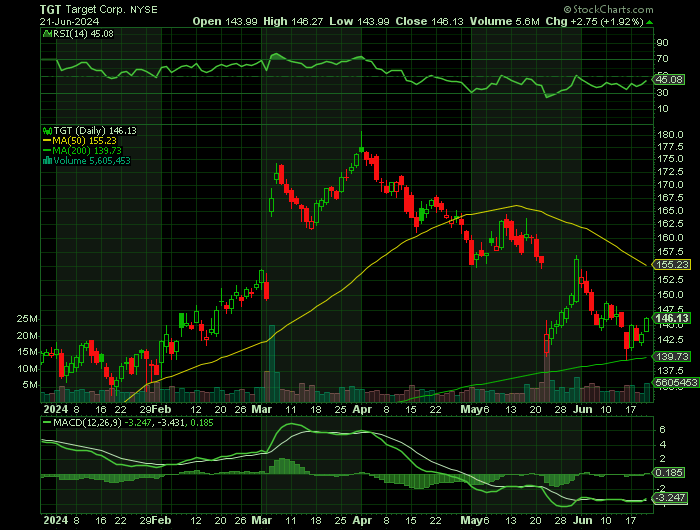The height and width of the screenshot is (530, 700).
Task: Click the TGT ticker symbol in header
Action: point(50,9)
